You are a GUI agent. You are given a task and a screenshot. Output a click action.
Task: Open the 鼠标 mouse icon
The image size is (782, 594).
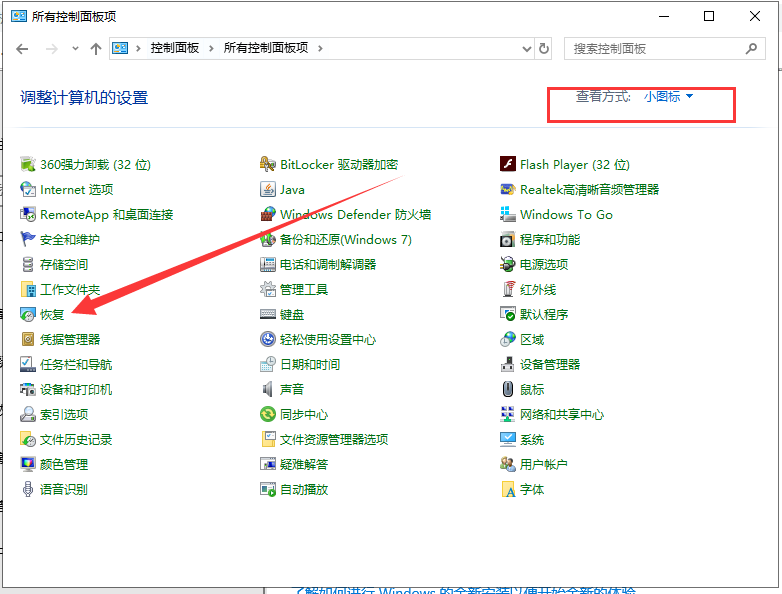click(508, 389)
